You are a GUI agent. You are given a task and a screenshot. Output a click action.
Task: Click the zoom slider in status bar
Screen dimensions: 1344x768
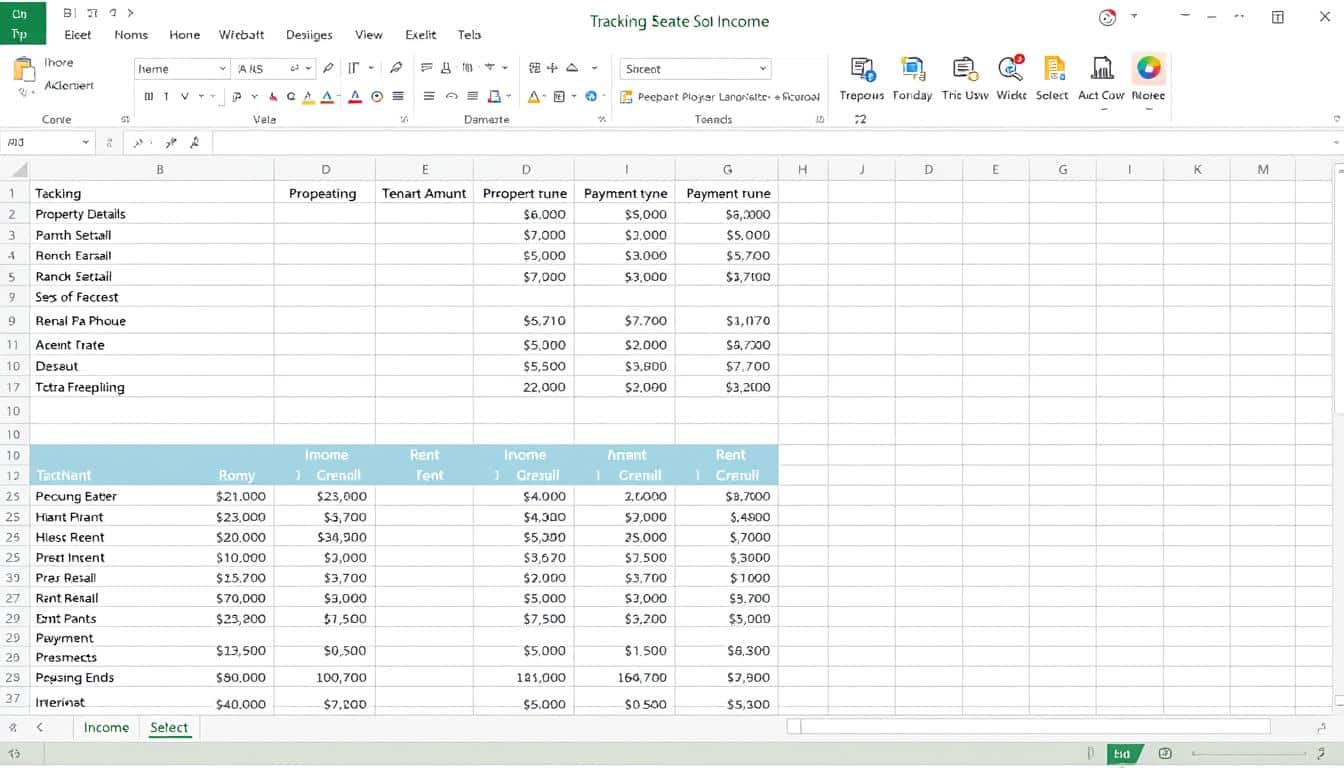1250,753
